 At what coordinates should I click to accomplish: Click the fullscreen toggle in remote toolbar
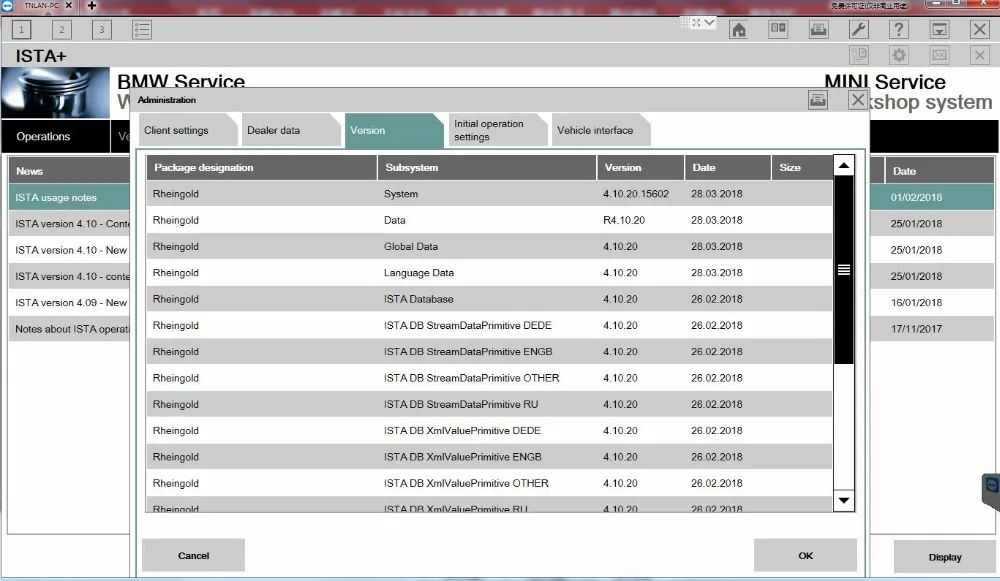pos(696,22)
